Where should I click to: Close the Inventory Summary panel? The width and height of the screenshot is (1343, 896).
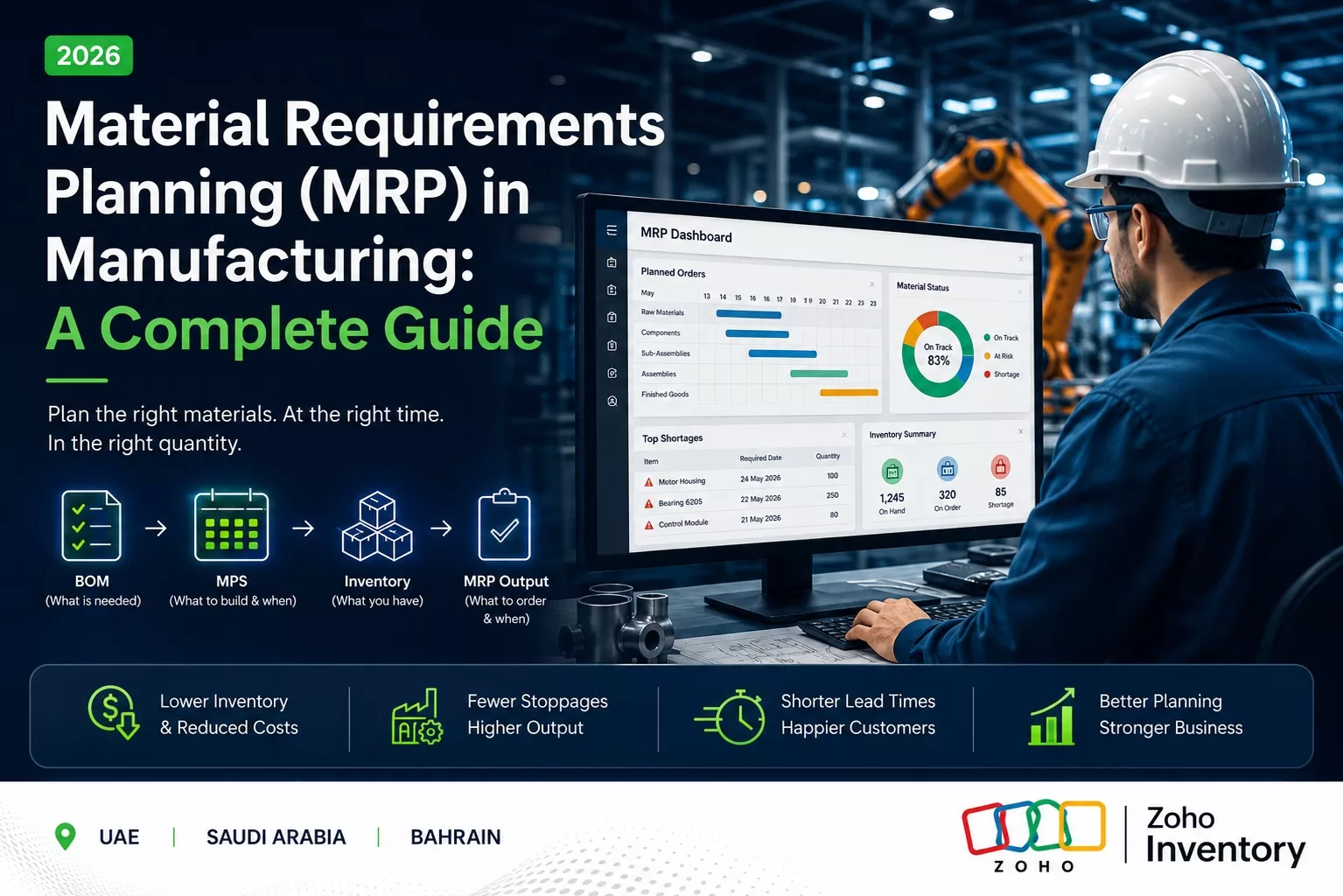(x=1021, y=431)
